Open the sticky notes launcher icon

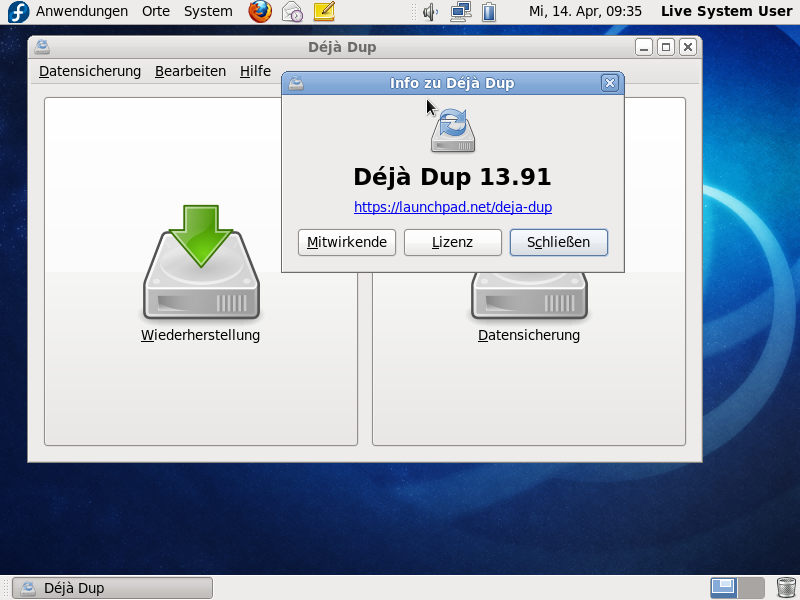324,11
